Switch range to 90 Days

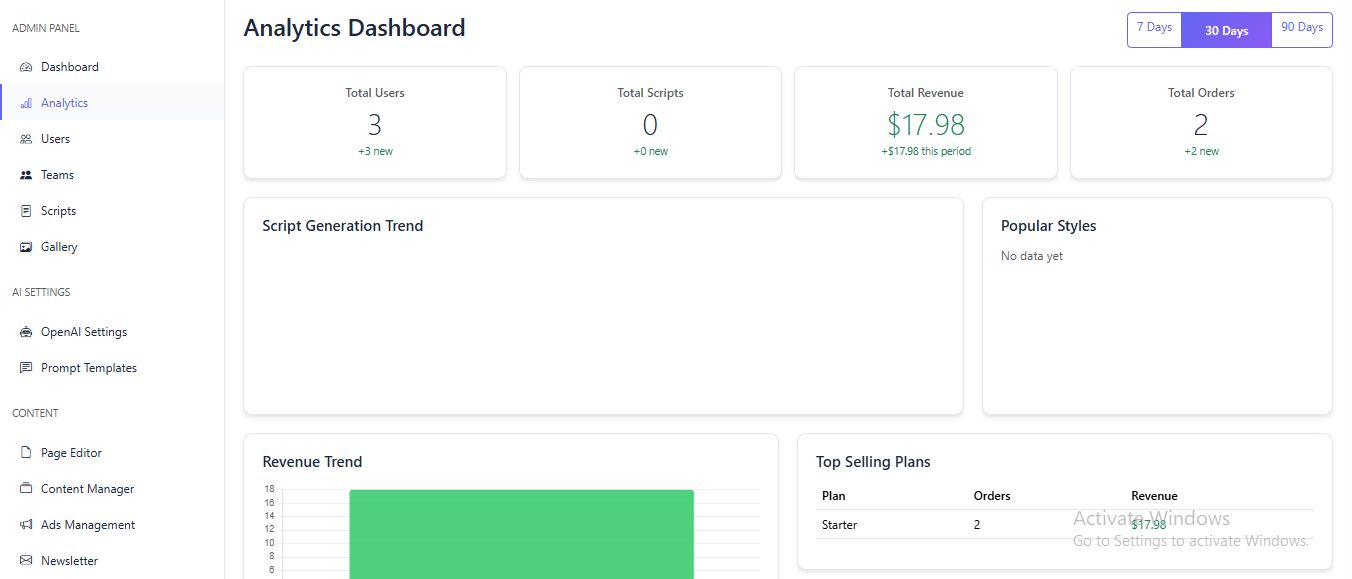[x=1301, y=28]
